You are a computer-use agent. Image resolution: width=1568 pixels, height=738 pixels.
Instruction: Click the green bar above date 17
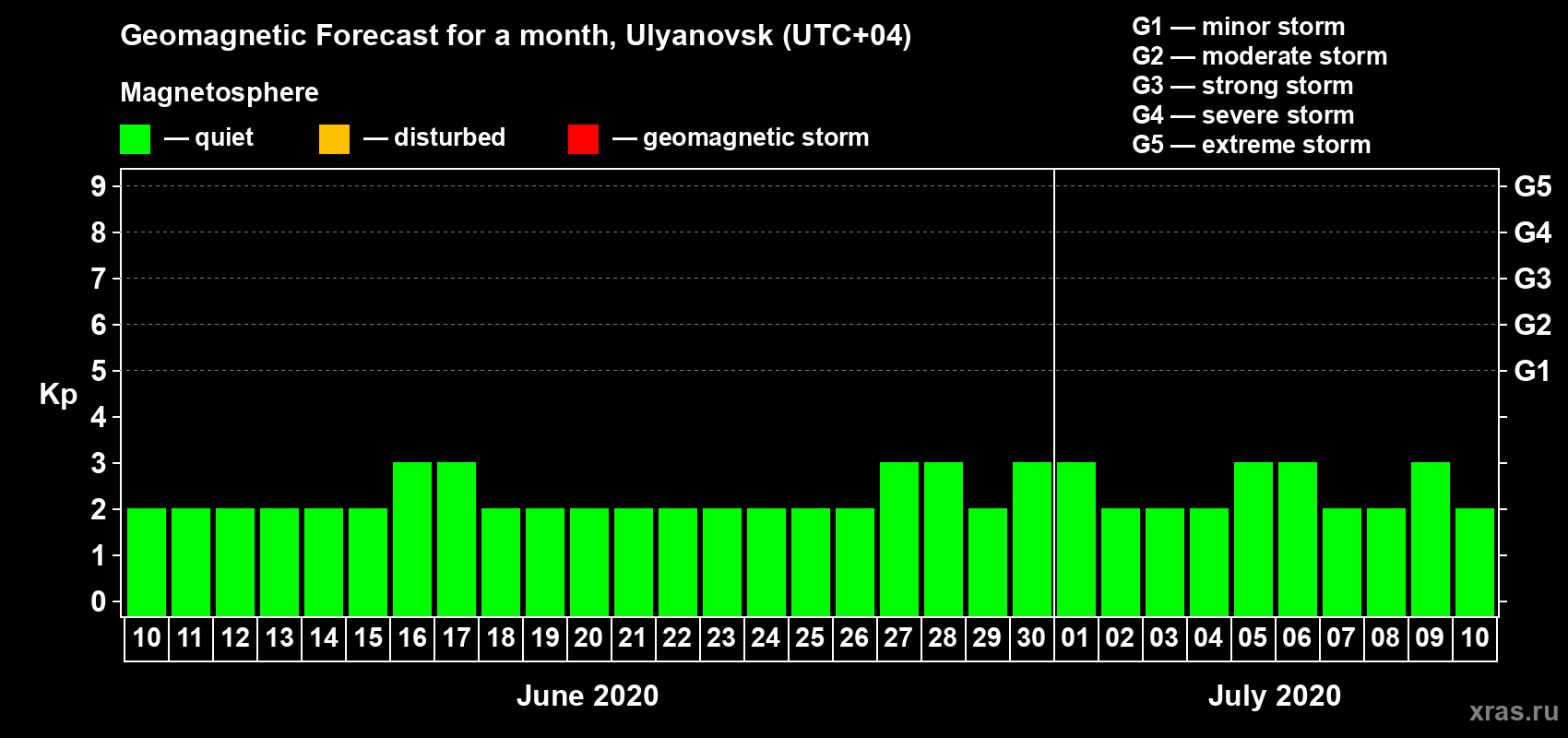coord(457,539)
